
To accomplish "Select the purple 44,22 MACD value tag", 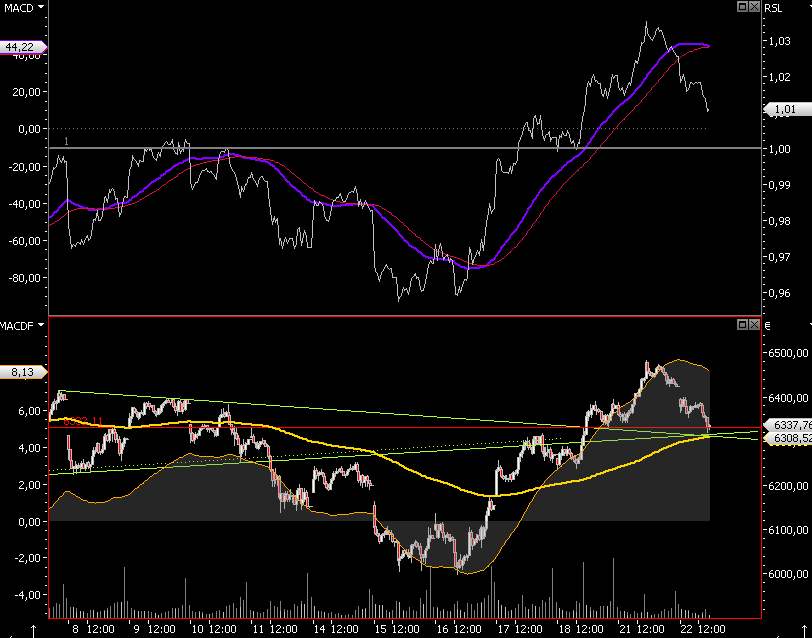I will 23,47.
